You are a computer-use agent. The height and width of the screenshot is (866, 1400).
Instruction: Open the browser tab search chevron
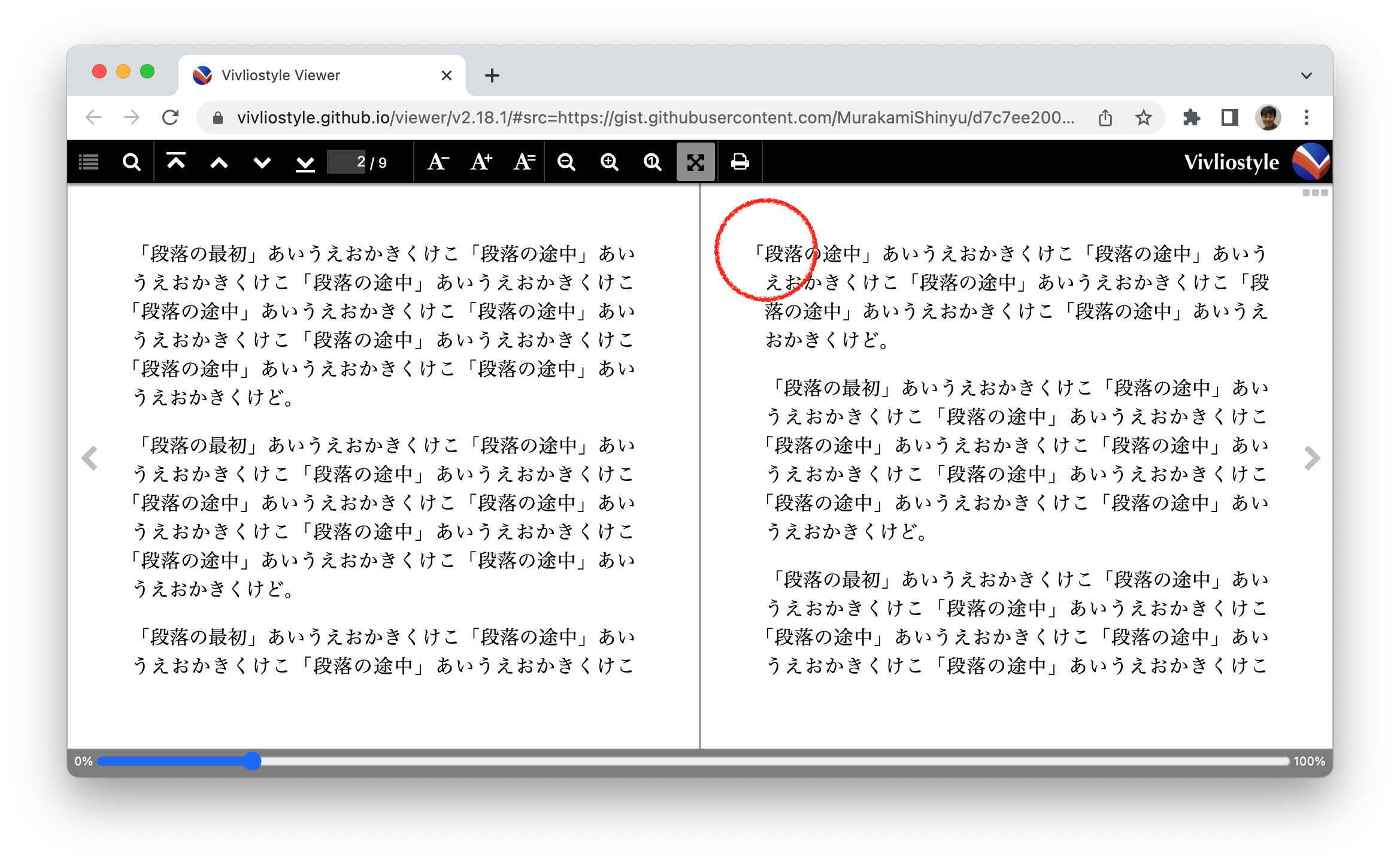(x=1306, y=75)
